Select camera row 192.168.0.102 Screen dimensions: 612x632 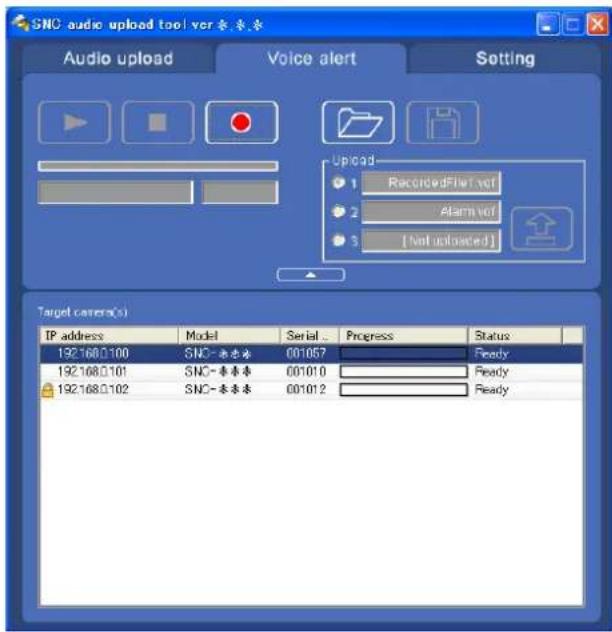point(311,389)
